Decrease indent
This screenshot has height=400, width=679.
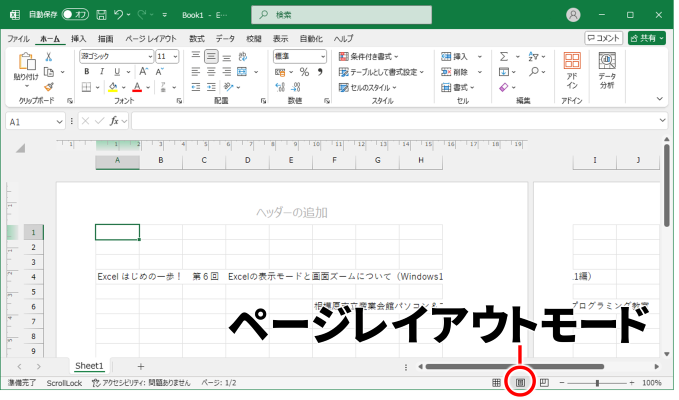click(x=196, y=87)
